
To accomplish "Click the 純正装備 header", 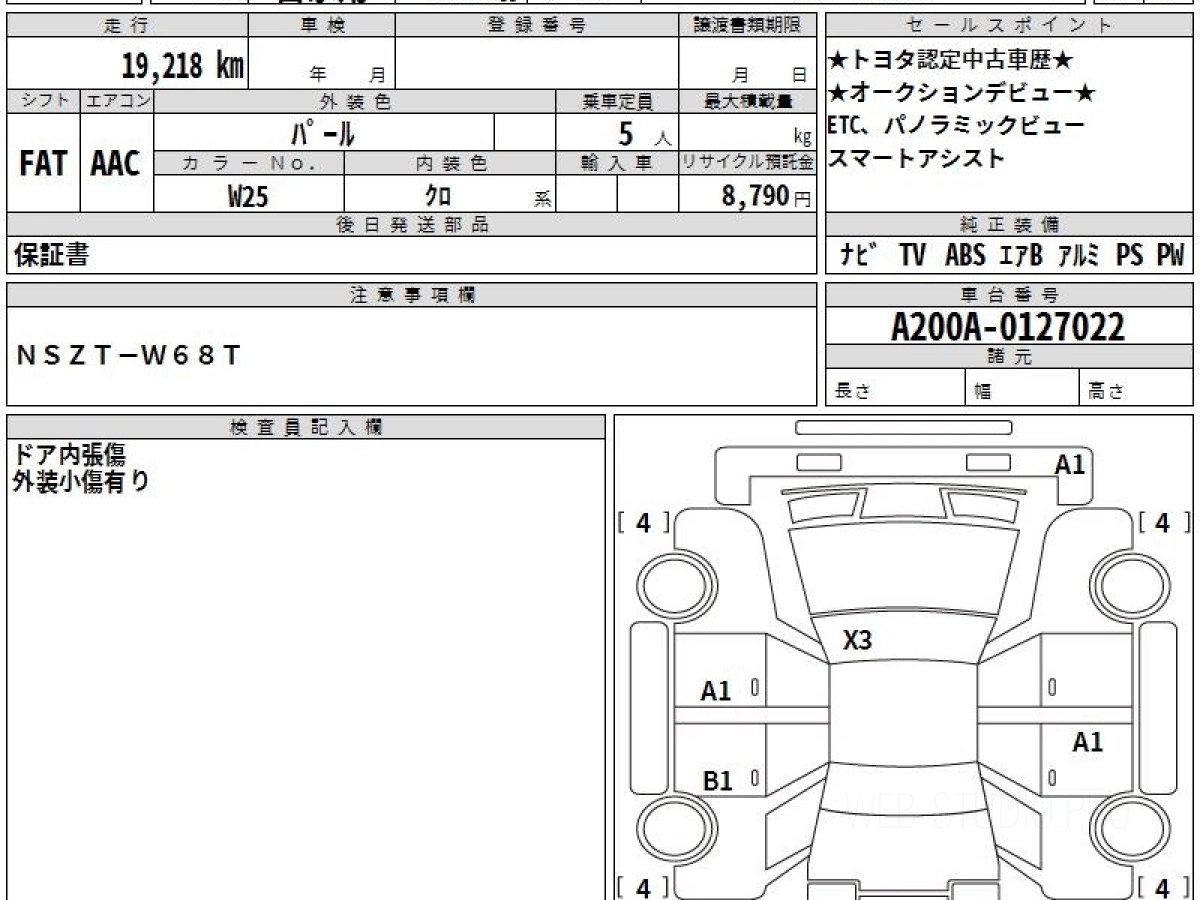I will point(1010,225).
